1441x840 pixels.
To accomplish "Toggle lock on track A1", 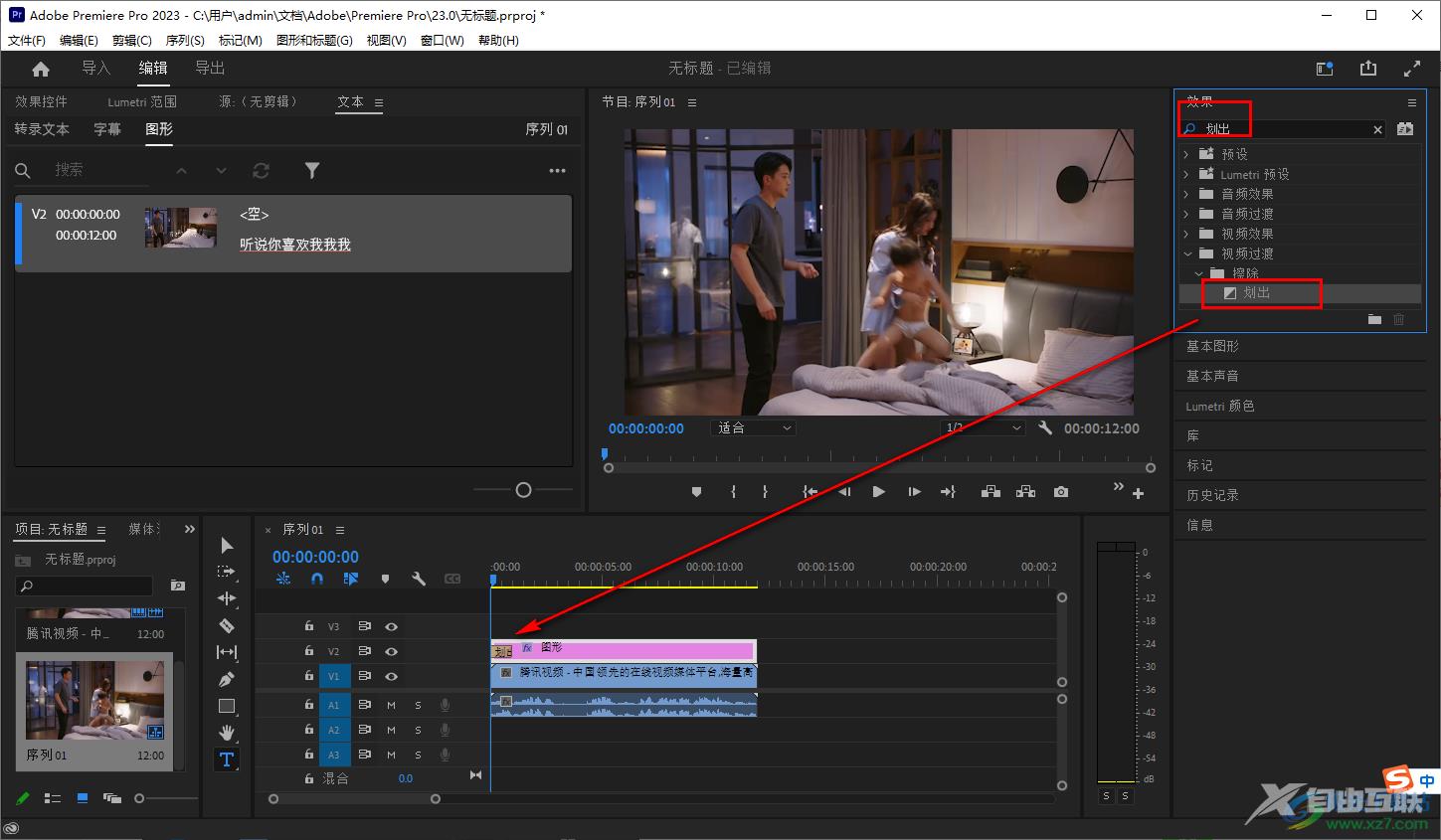I will (309, 705).
